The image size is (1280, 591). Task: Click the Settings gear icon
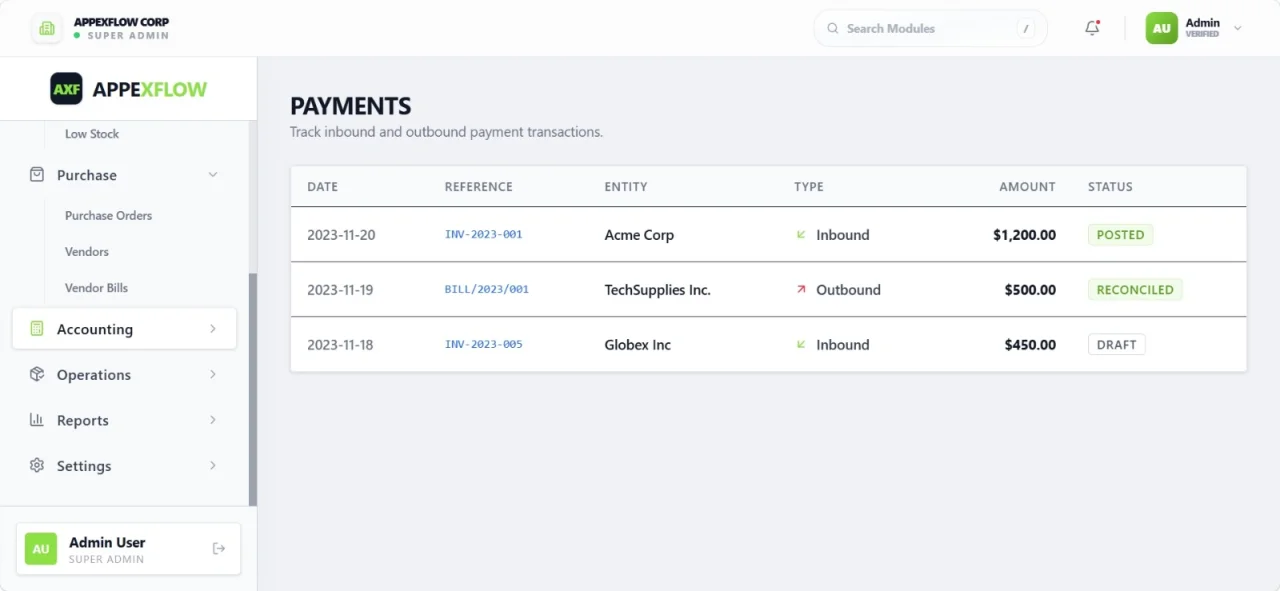(37, 465)
